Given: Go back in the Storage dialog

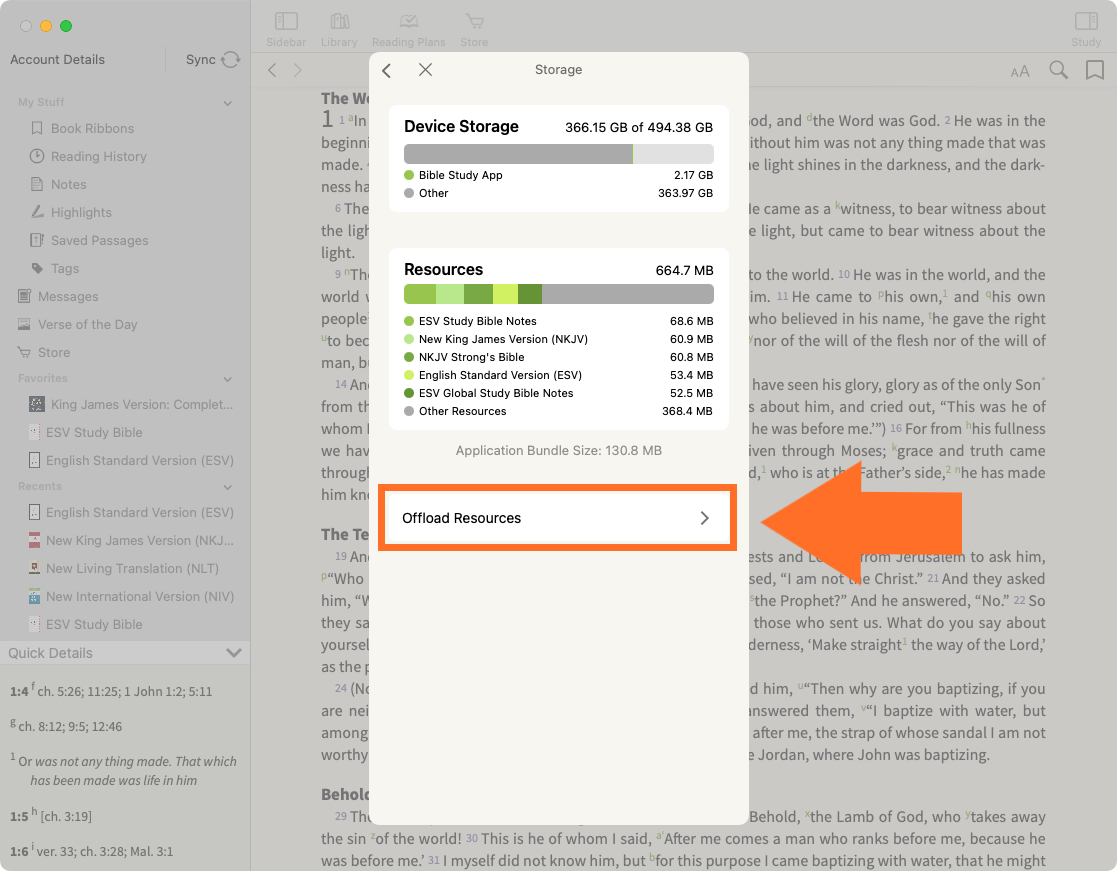Looking at the screenshot, I should 387,70.
